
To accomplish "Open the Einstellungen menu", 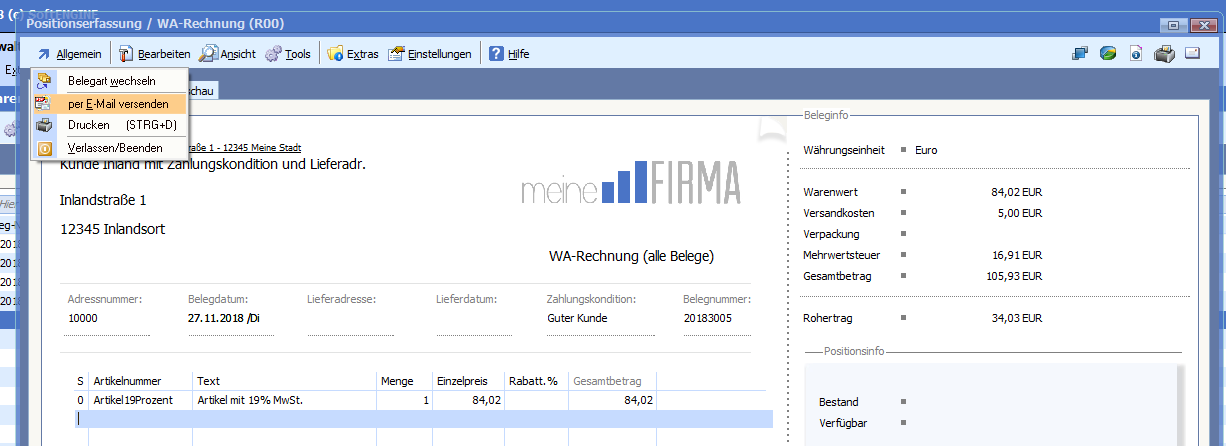I will coord(429,54).
